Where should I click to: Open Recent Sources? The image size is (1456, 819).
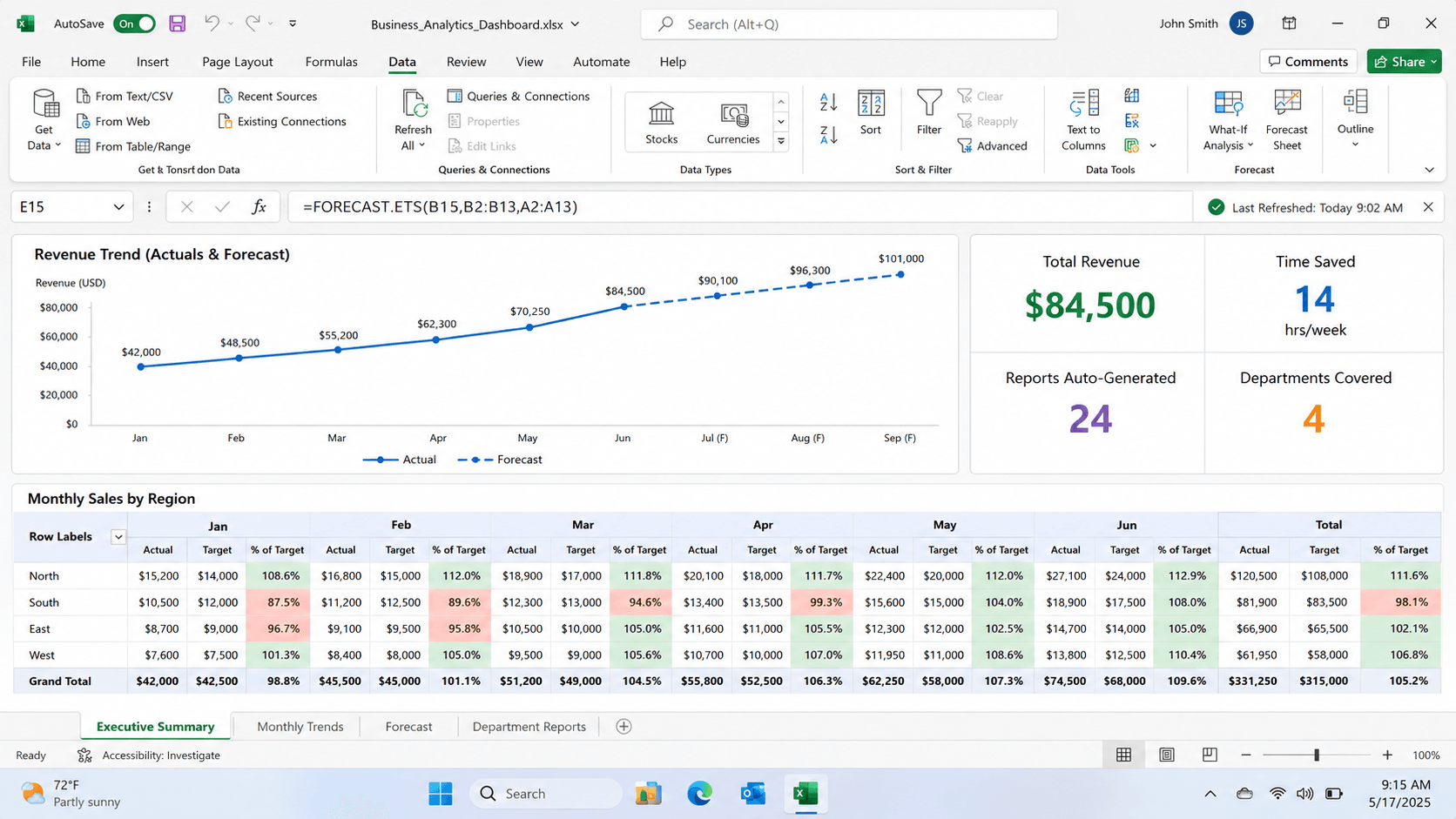(267, 96)
